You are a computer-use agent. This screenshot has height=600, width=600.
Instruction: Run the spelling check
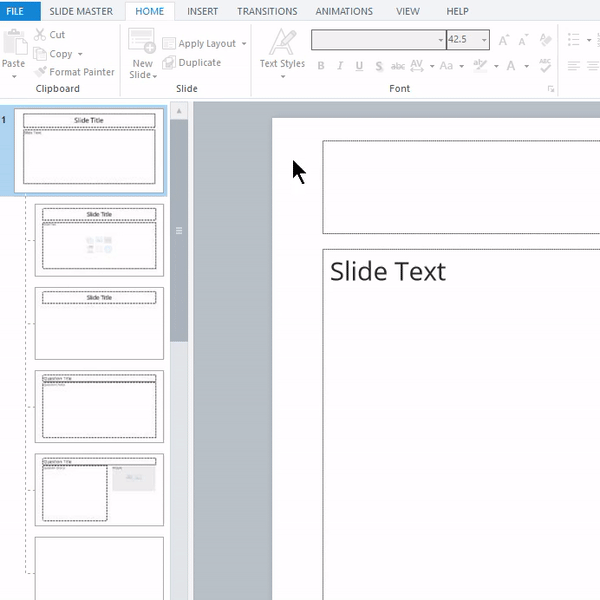(x=545, y=65)
